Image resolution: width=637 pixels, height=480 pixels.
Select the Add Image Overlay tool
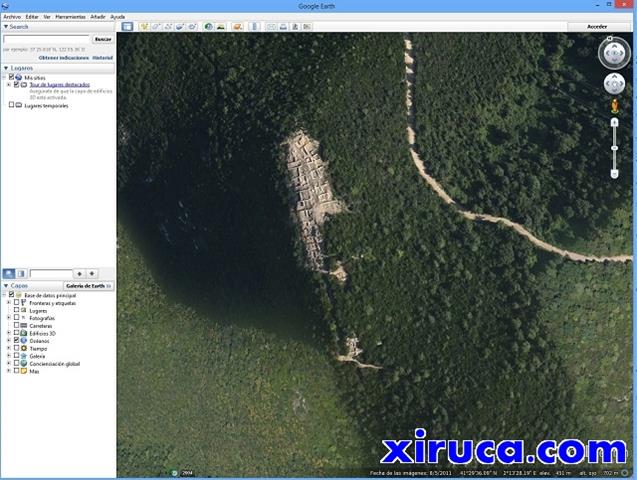180,27
